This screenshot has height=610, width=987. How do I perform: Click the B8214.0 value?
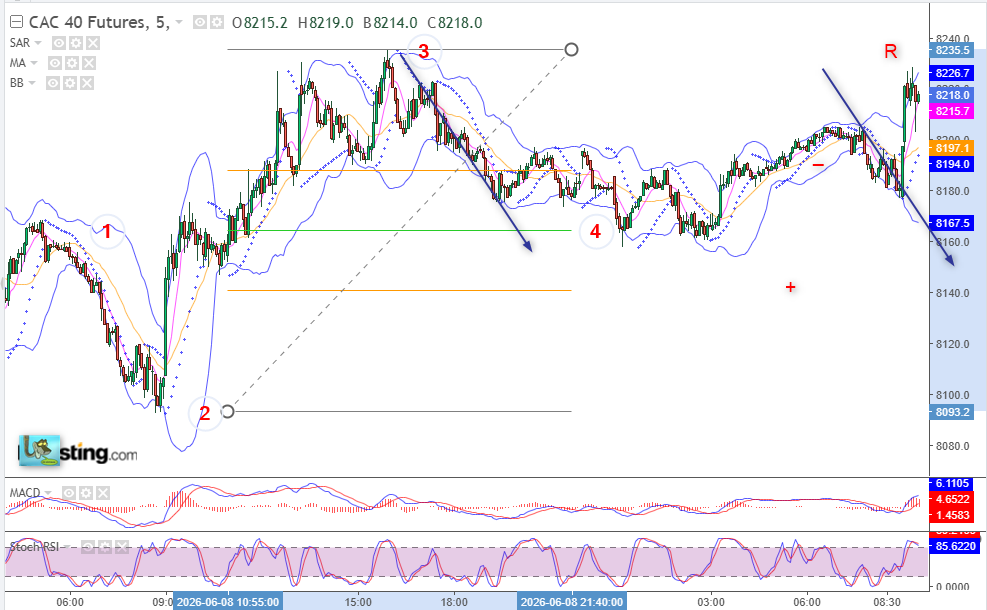click(390, 23)
